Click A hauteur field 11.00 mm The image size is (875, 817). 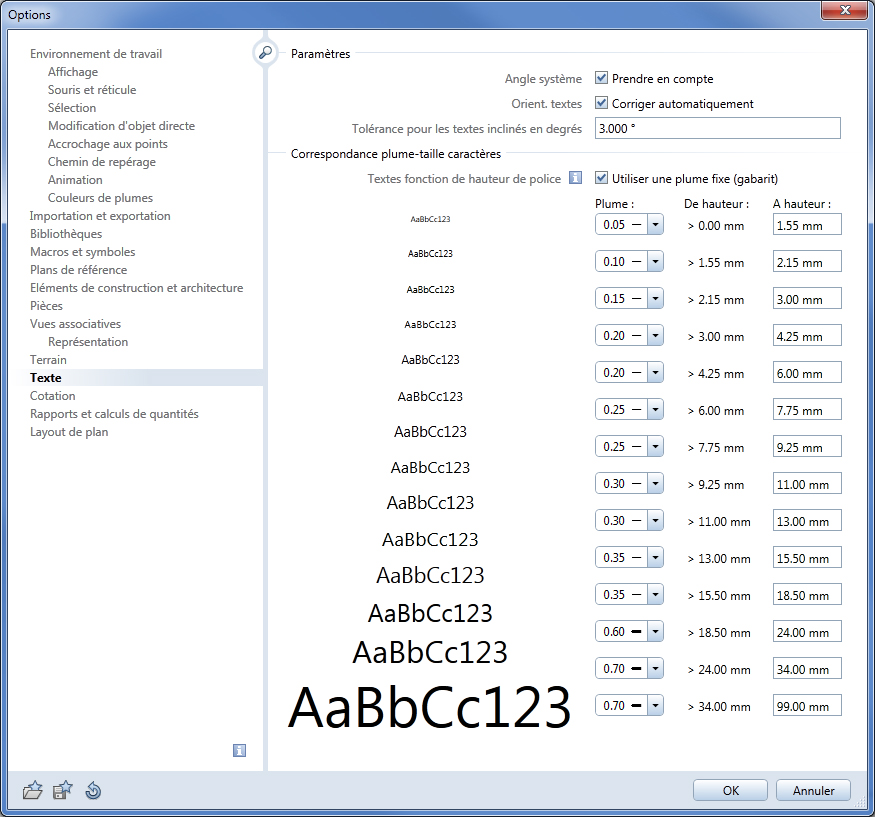click(x=807, y=483)
